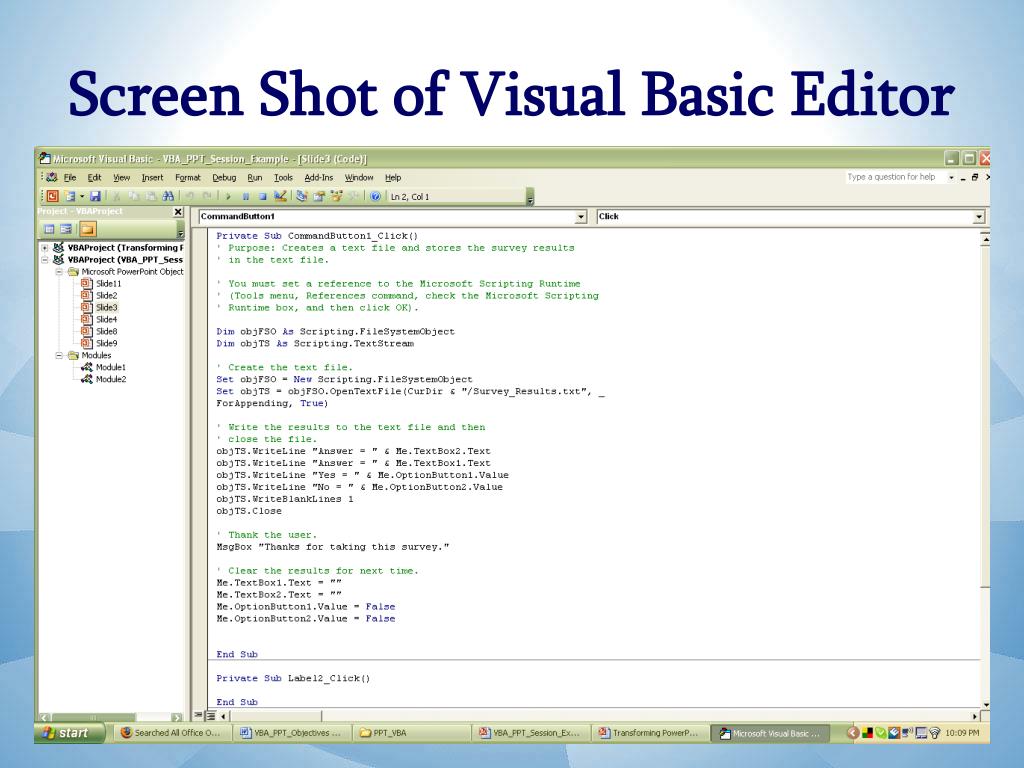Open Project Explorer from the toolbar icon
1024x768 pixels.
pos(302,196)
